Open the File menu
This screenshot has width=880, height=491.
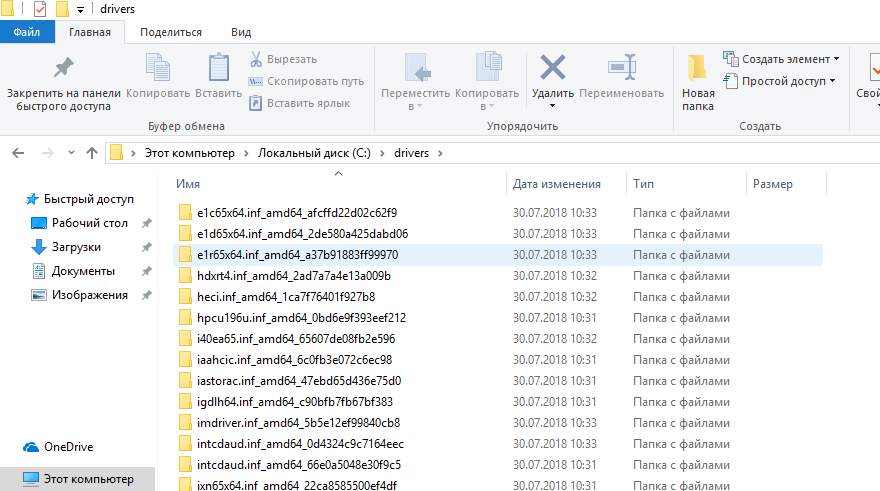click(27, 32)
